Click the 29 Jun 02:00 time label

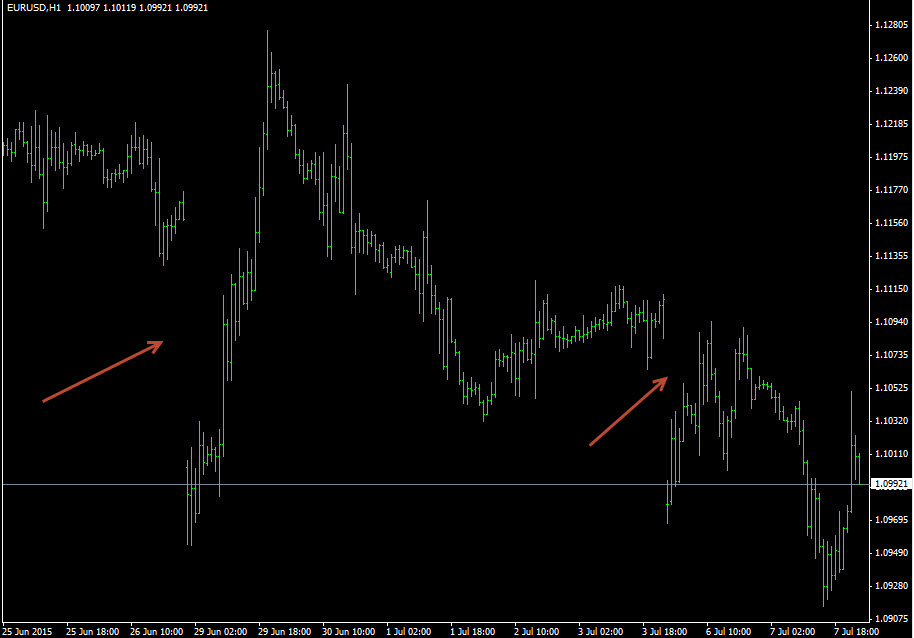click(222, 631)
